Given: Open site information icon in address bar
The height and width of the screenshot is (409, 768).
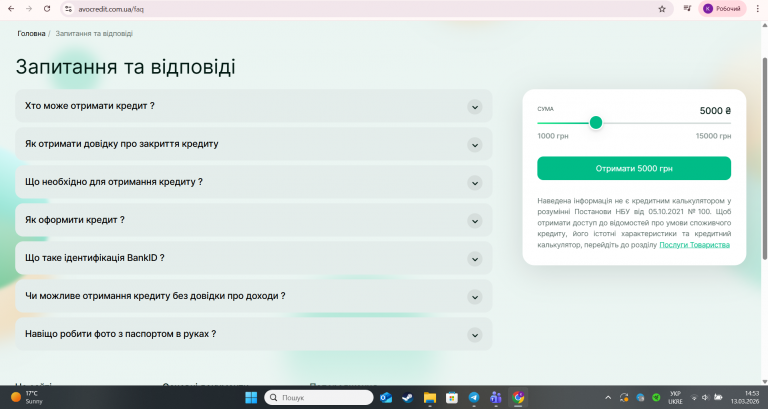Looking at the screenshot, I should pyautogui.click(x=69, y=9).
